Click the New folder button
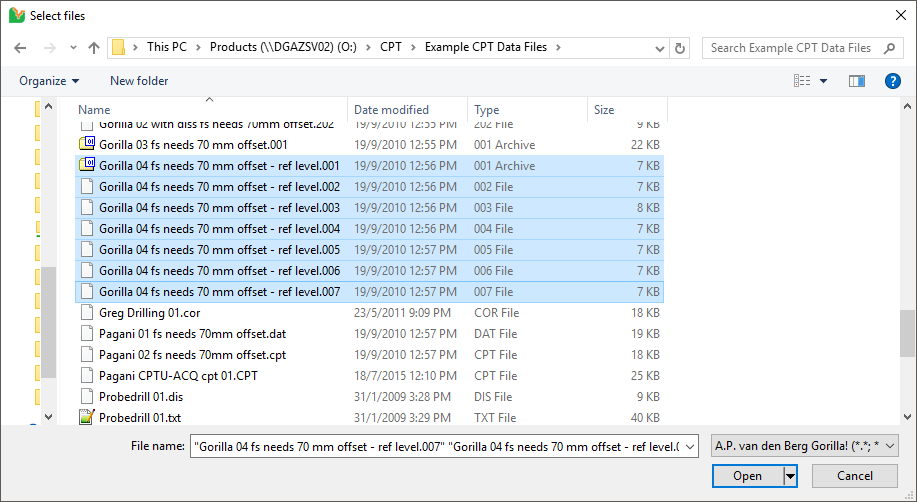 coord(139,81)
